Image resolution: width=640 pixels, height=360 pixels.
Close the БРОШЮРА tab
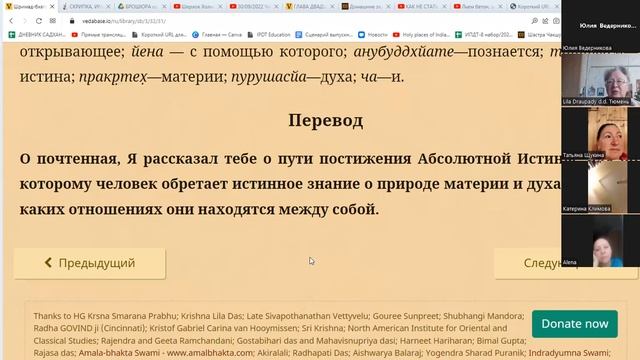click(164, 7)
